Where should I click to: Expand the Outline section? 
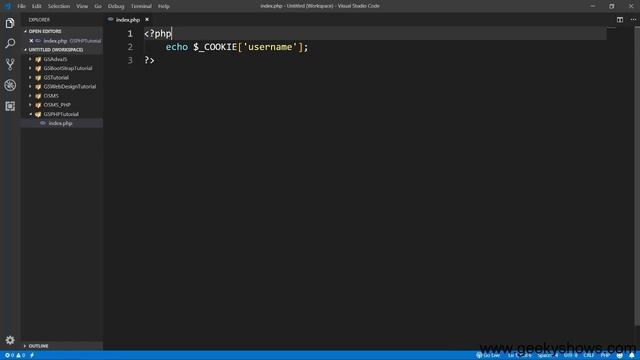coord(62,346)
